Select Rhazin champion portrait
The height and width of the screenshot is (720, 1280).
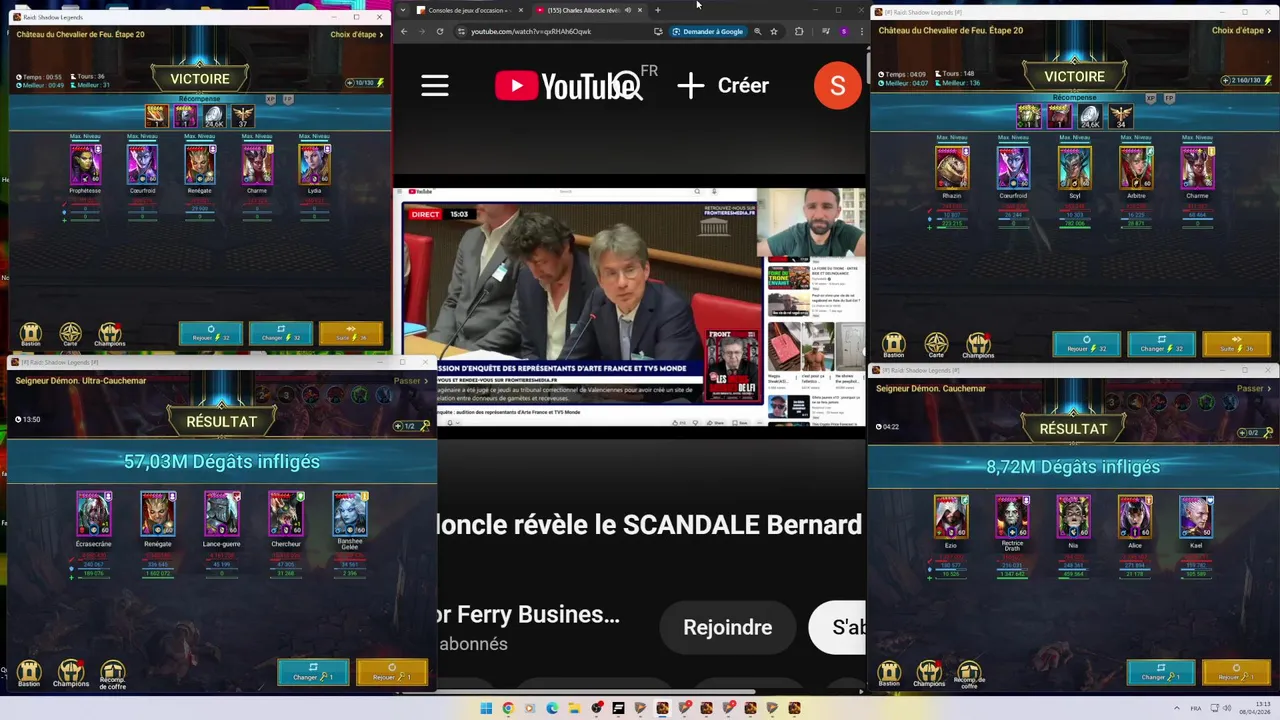[x=952, y=168]
